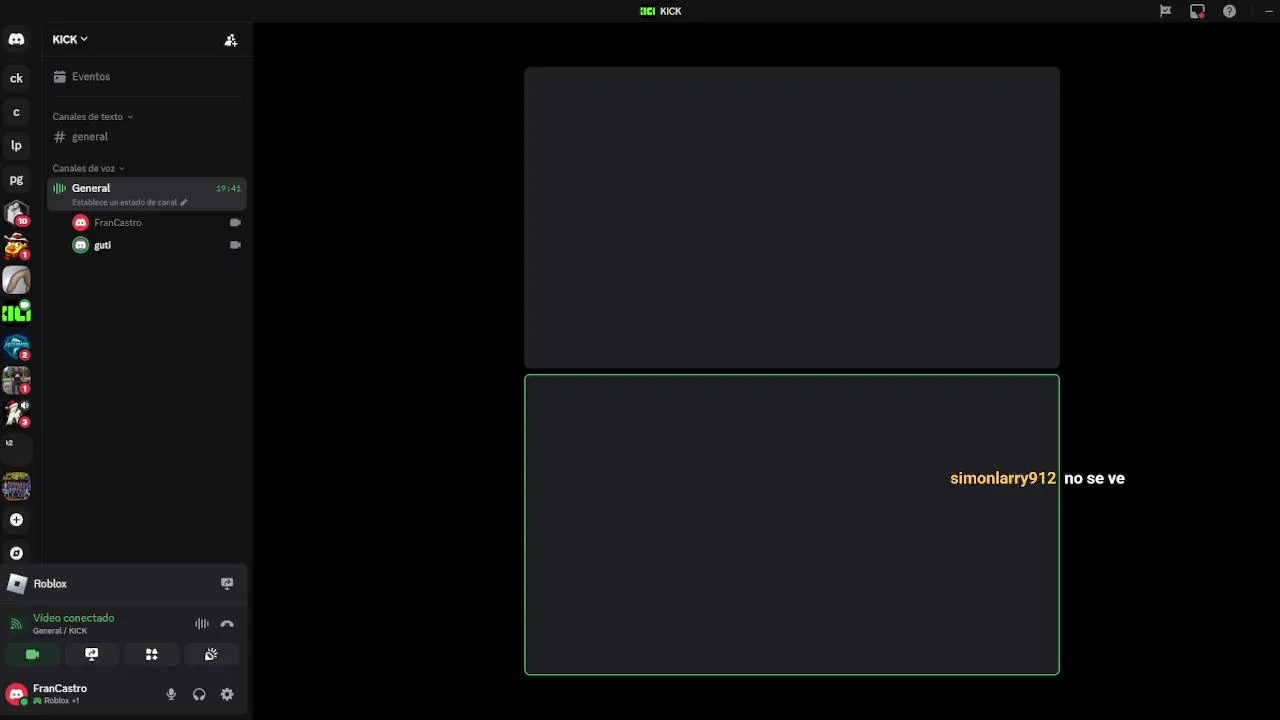Click the share screen button in voice panel
Viewport: 1280px width, 720px height.
(92, 654)
